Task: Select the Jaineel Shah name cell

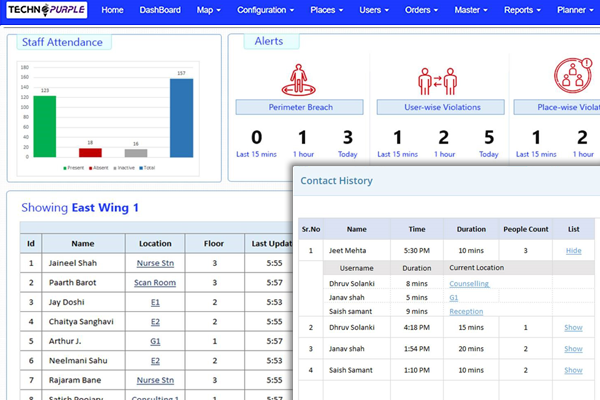Action: point(83,263)
